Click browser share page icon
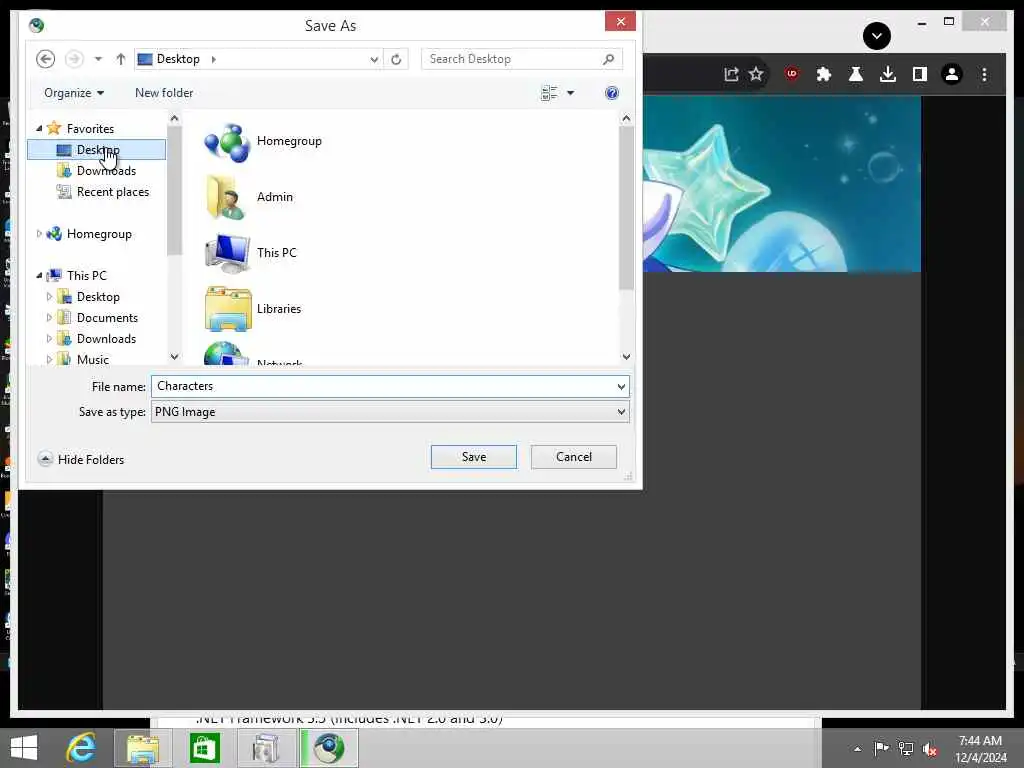Viewport: 1024px width, 768px height. 731,74
